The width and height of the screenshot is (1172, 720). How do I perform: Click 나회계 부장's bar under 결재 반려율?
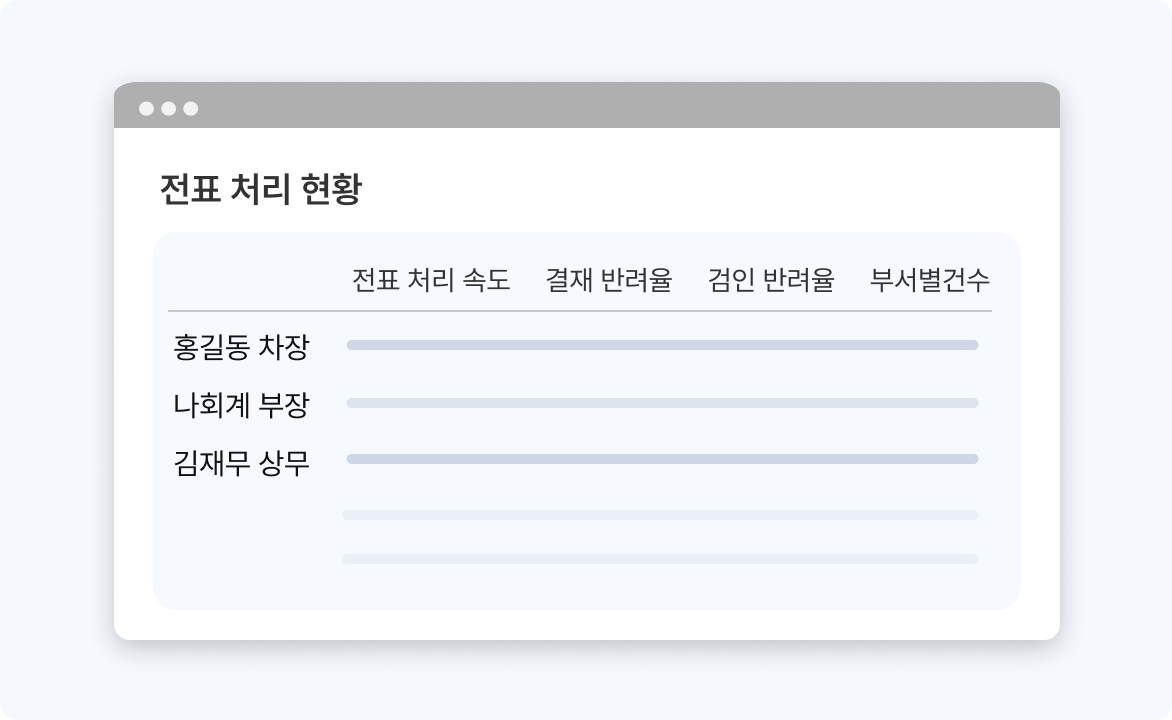point(609,403)
